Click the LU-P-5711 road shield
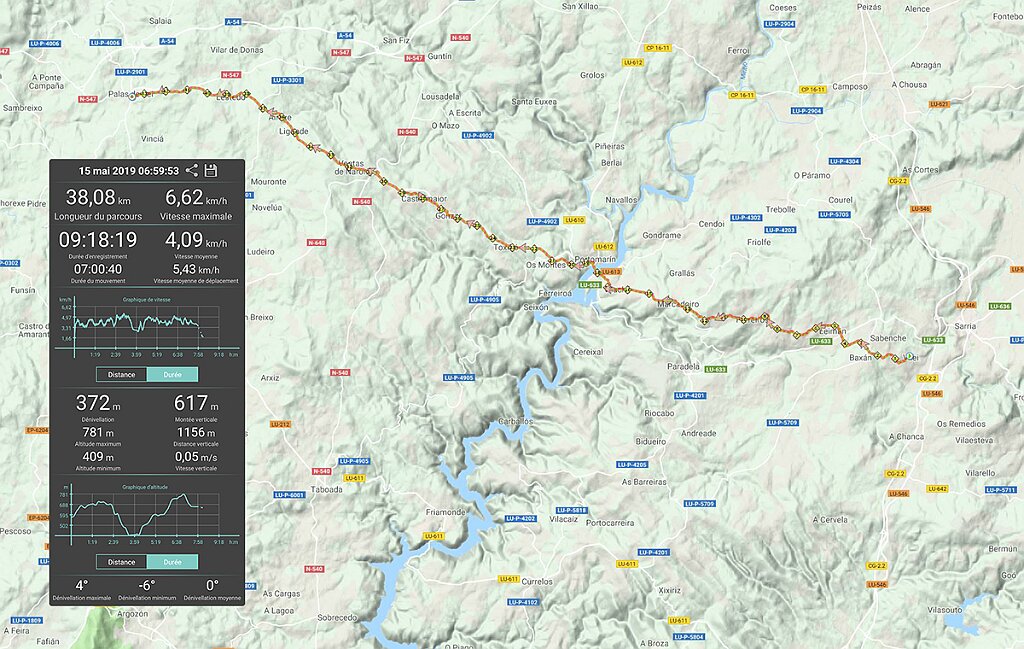Screen dimensions: 1024x649 coord(1001,490)
